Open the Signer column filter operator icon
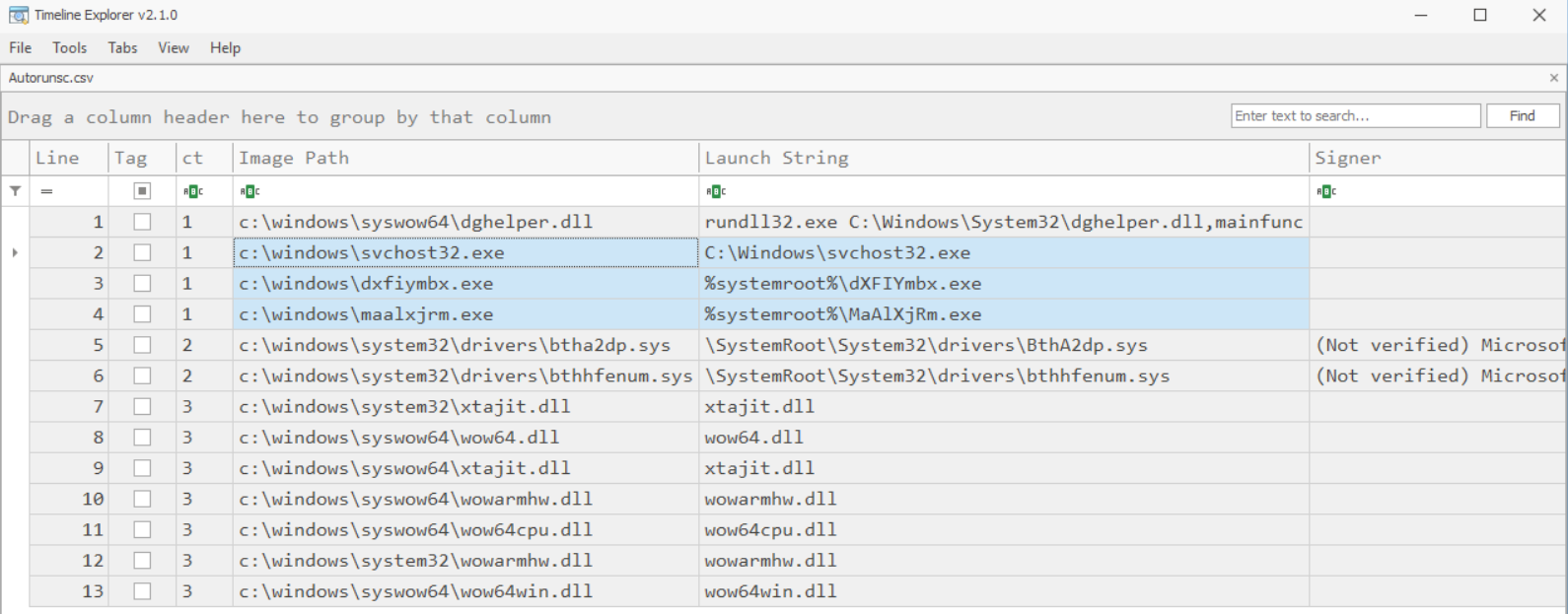1568x614 pixels. pyautogui.click(x=1326, y=191)
